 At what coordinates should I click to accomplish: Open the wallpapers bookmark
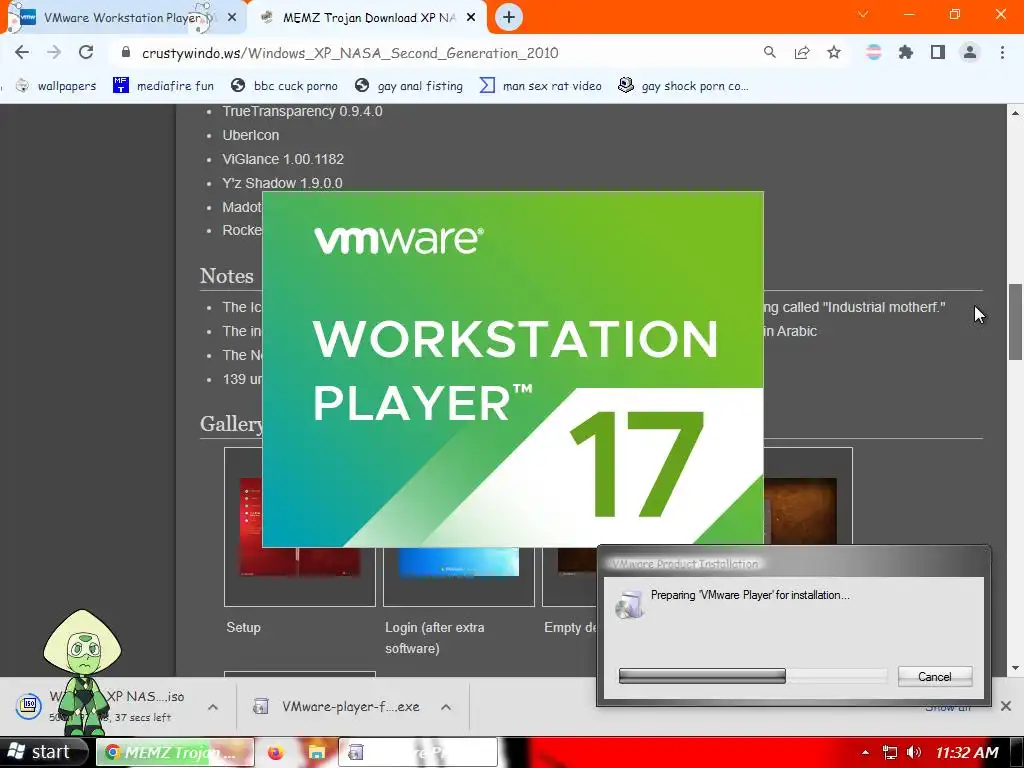(x=56, y=86)
